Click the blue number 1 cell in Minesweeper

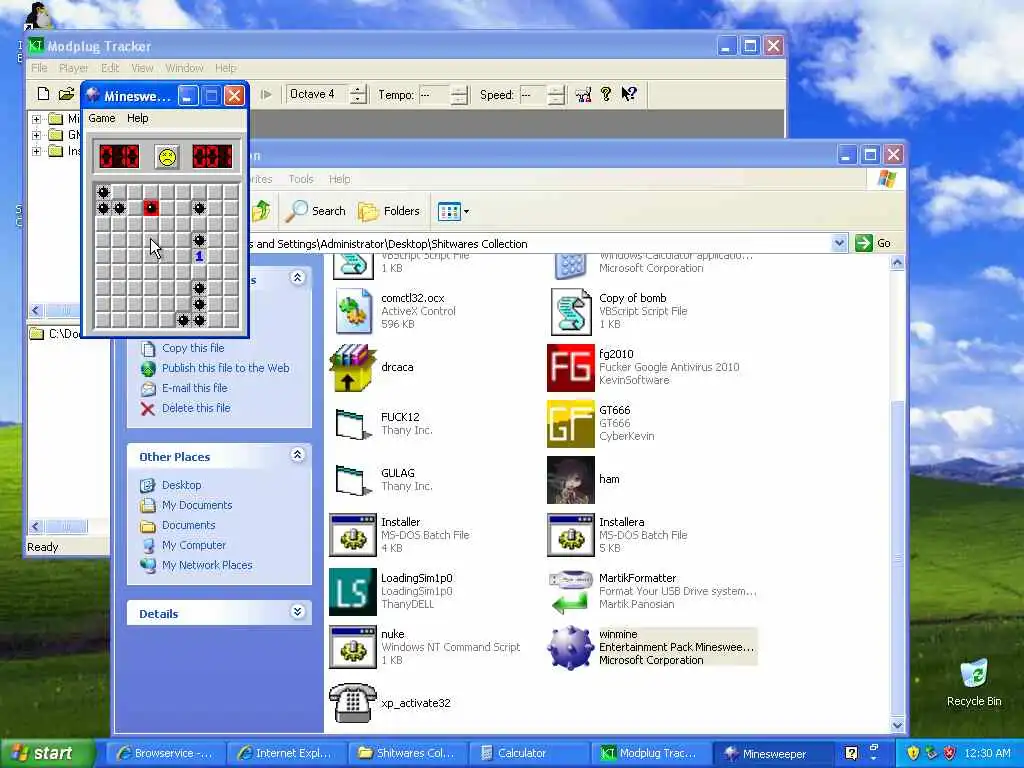(199, 256)
